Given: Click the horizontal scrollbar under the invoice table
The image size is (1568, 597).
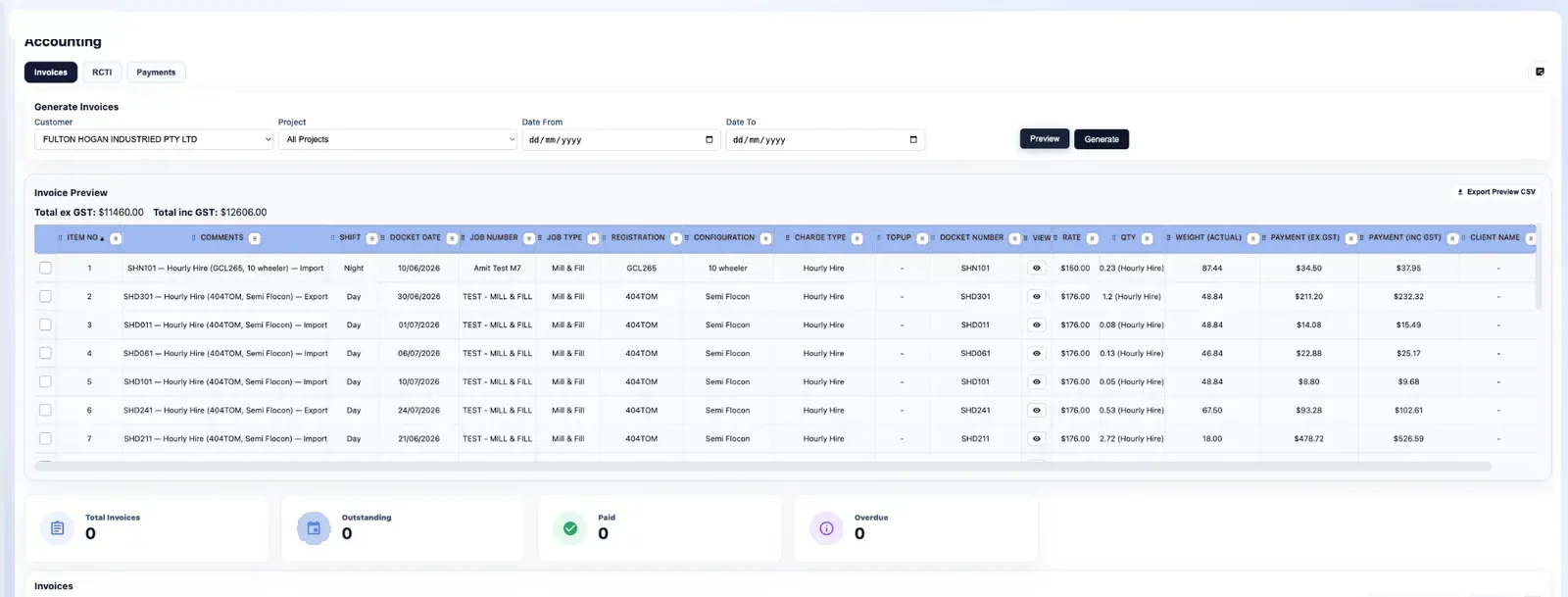Looking at the screenshot, I should 763,467.
